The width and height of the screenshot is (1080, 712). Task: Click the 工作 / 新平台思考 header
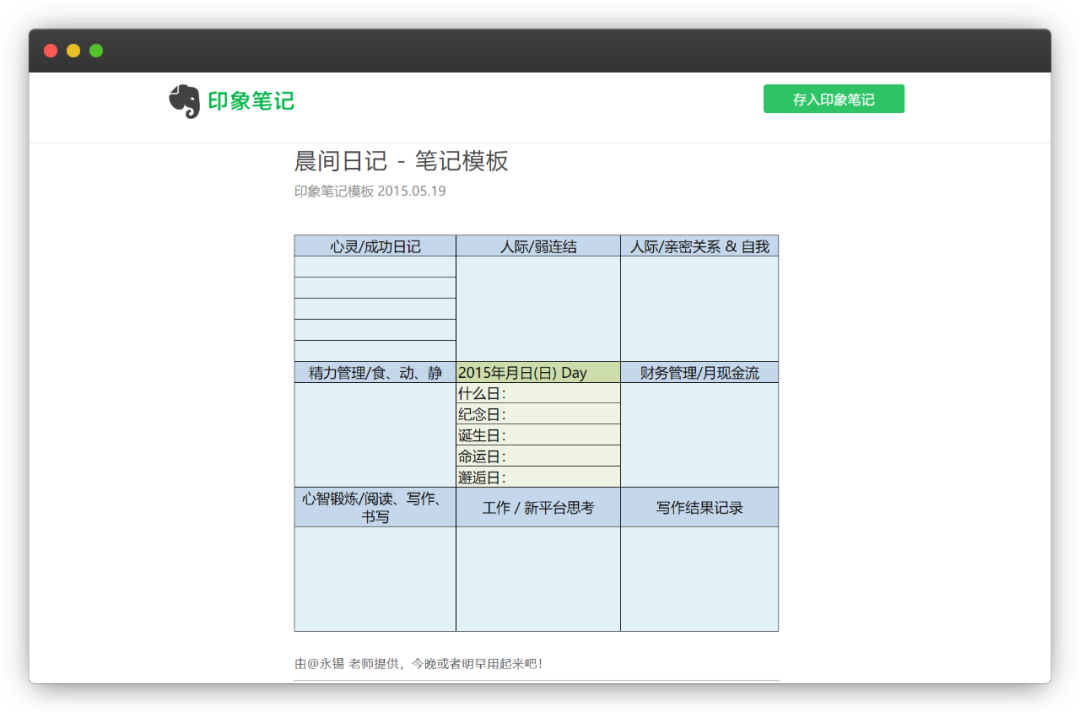(x=537, y=507)
